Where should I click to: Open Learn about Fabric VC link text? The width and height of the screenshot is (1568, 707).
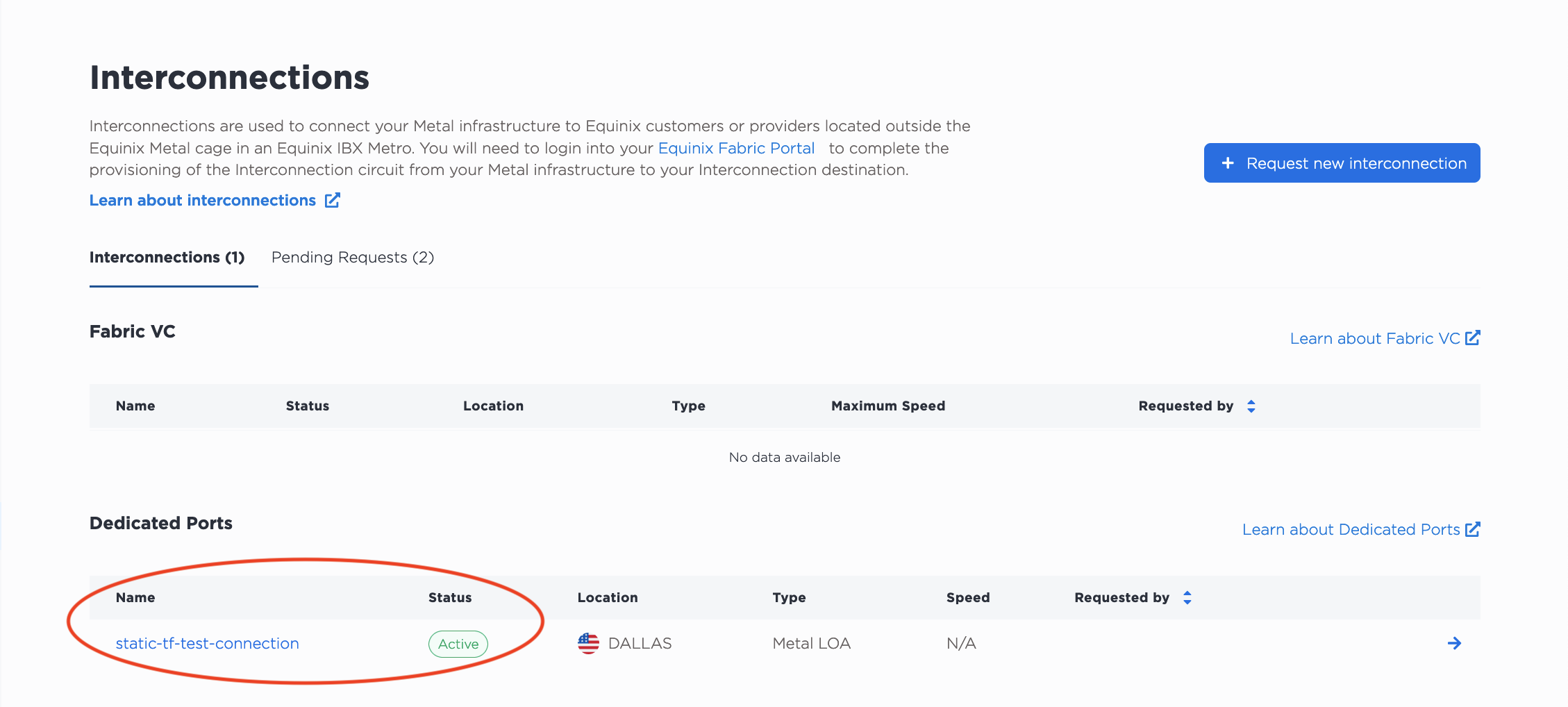(1375, 338)
